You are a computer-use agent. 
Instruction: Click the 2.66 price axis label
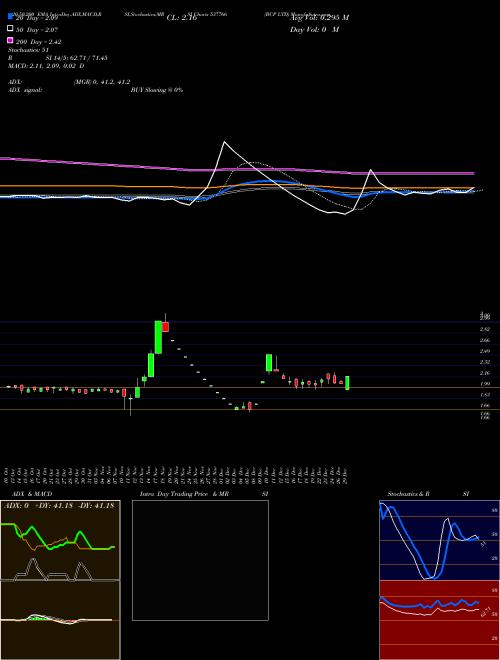point(484,340)
